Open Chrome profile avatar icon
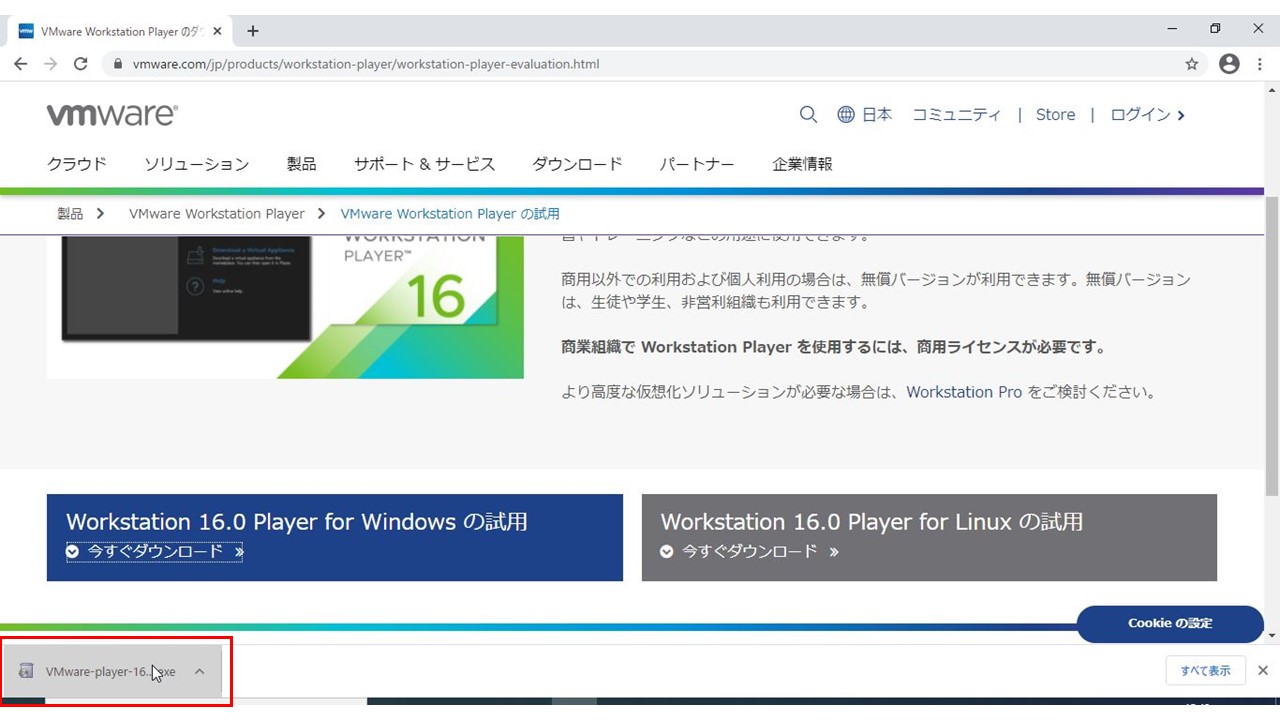The image size is (1280, 720). tap(1229, 64)
